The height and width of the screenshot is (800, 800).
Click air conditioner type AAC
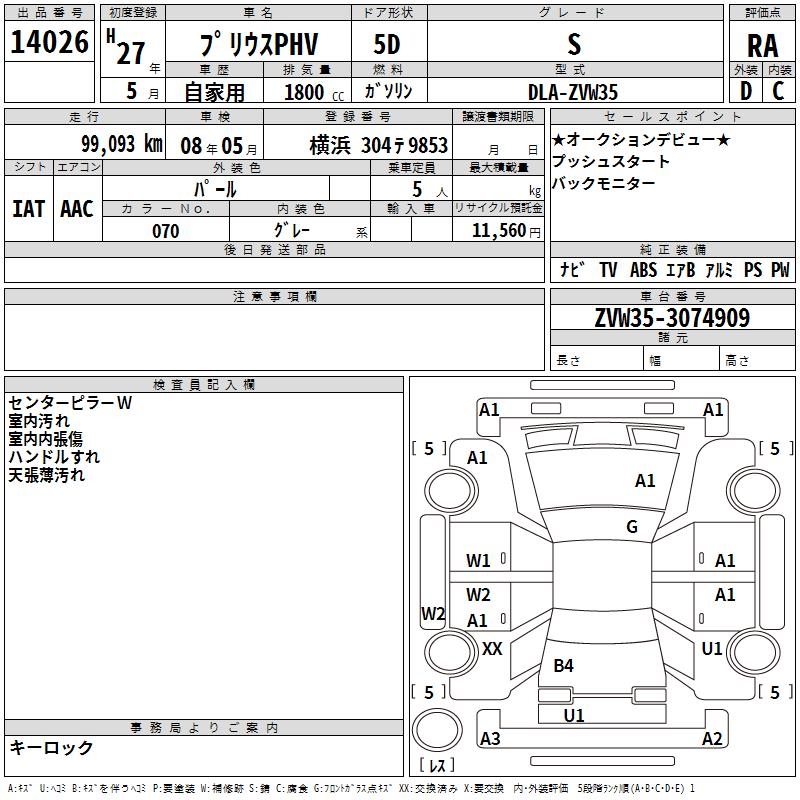pos(77,209)
